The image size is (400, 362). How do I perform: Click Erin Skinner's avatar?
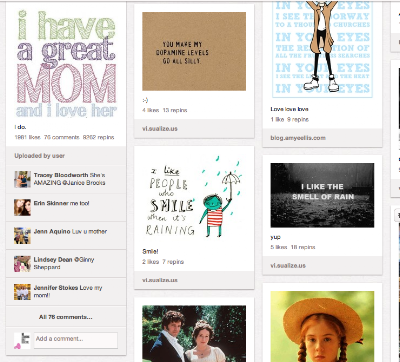(x=22, y=207)
